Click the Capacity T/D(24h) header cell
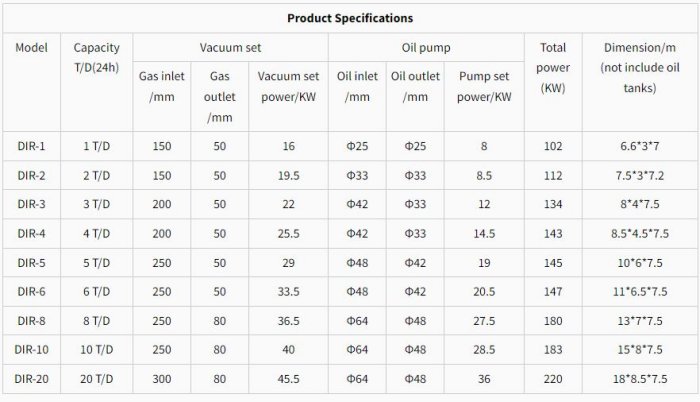 tap(97, 57)
